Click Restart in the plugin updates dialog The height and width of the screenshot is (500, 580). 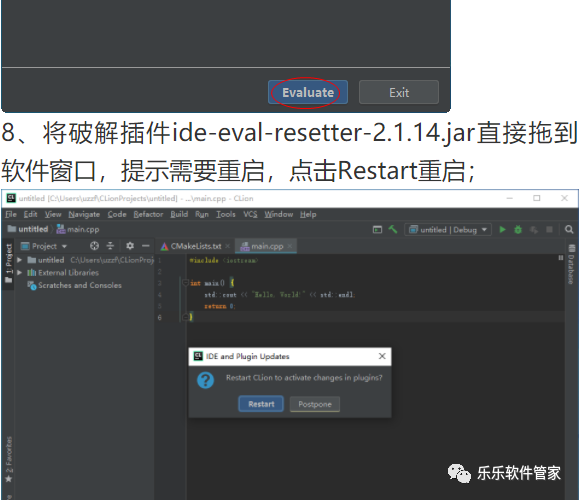tap(261, 404)
